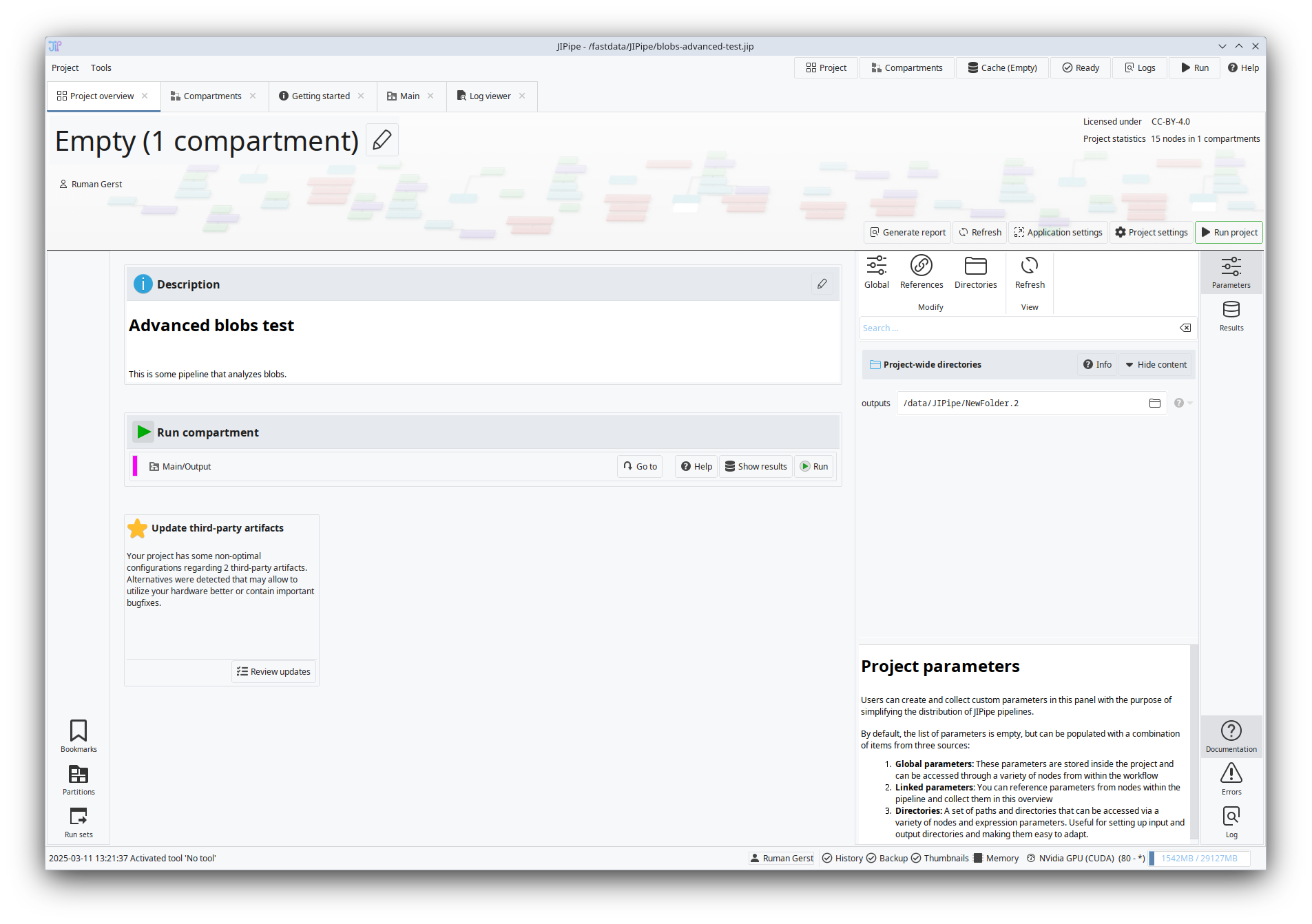Open the Cache (Empty) dropdown

(1002, 67)
